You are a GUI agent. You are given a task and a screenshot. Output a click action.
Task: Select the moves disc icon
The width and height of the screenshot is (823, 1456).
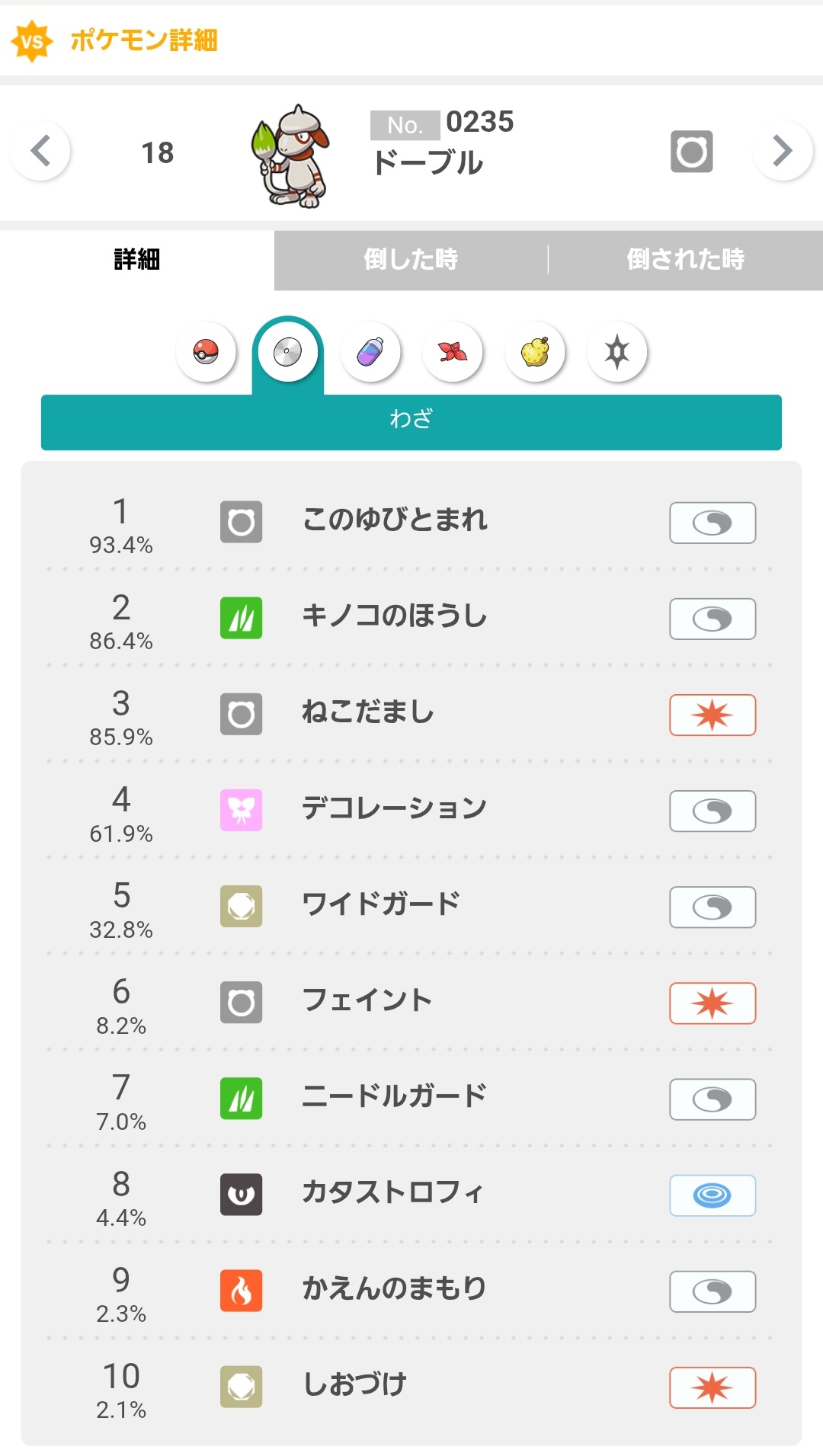(x=288, y=352)
